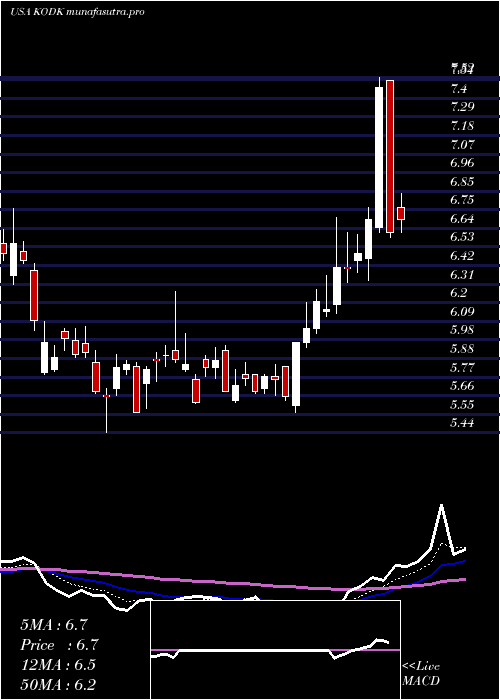Click the <<Live MACD label
500x700 pixels.
[421, 674]
